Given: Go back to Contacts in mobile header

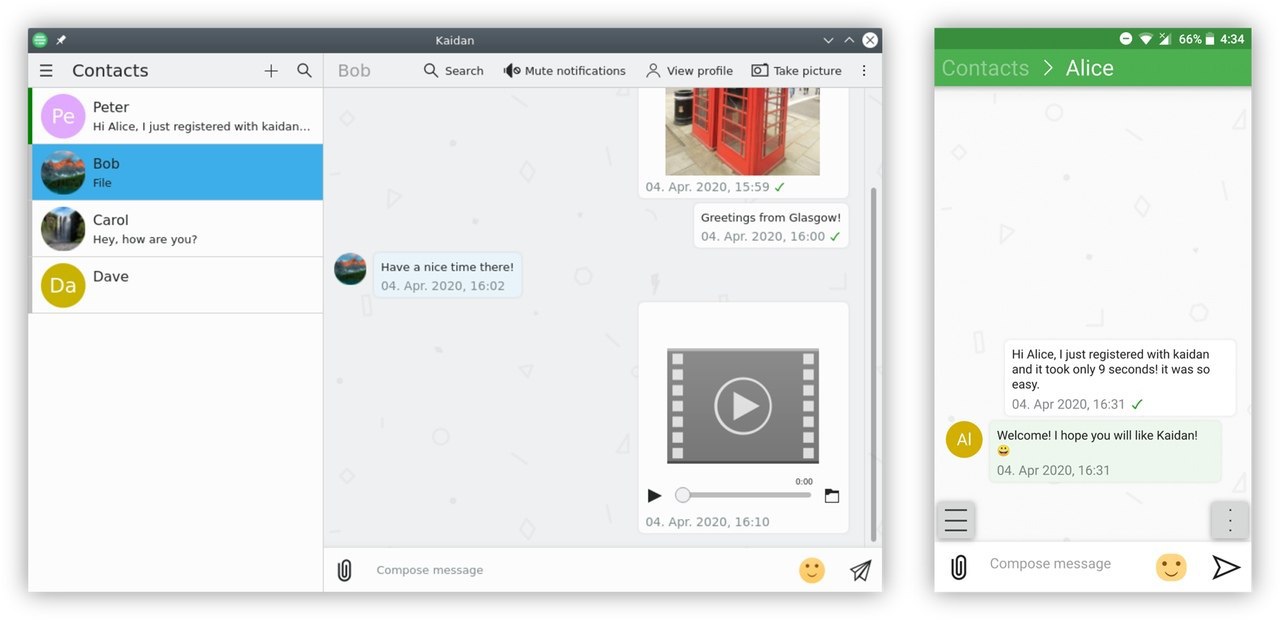Looking at the screenshot, I should (985, 68).
